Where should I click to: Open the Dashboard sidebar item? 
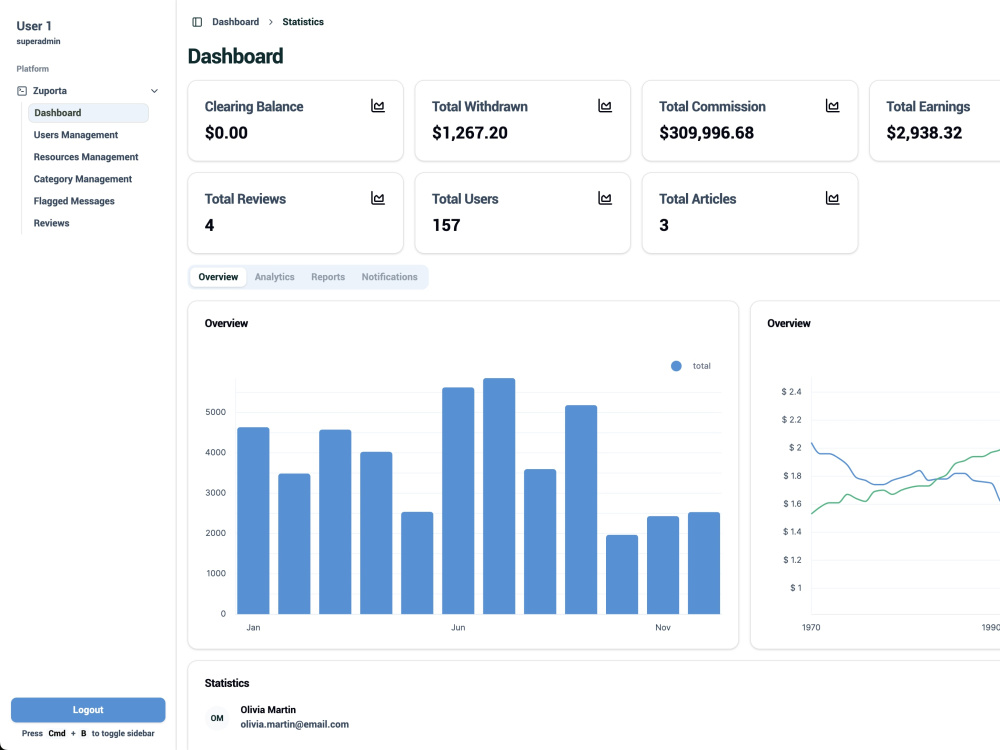click(88, 113)
